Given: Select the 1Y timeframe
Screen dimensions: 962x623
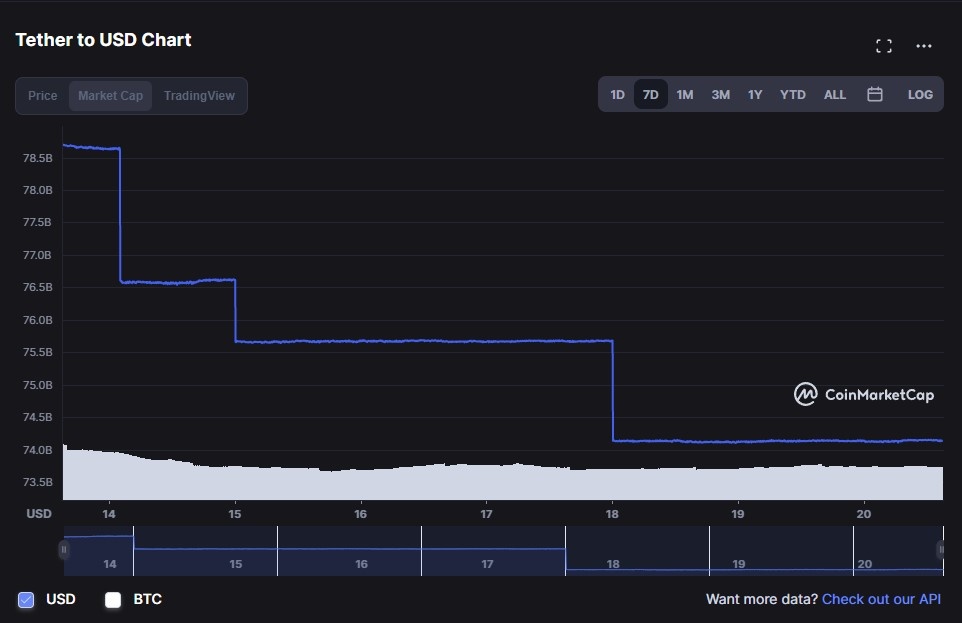Looking at the screenshot, I should (x=755, y=93).
